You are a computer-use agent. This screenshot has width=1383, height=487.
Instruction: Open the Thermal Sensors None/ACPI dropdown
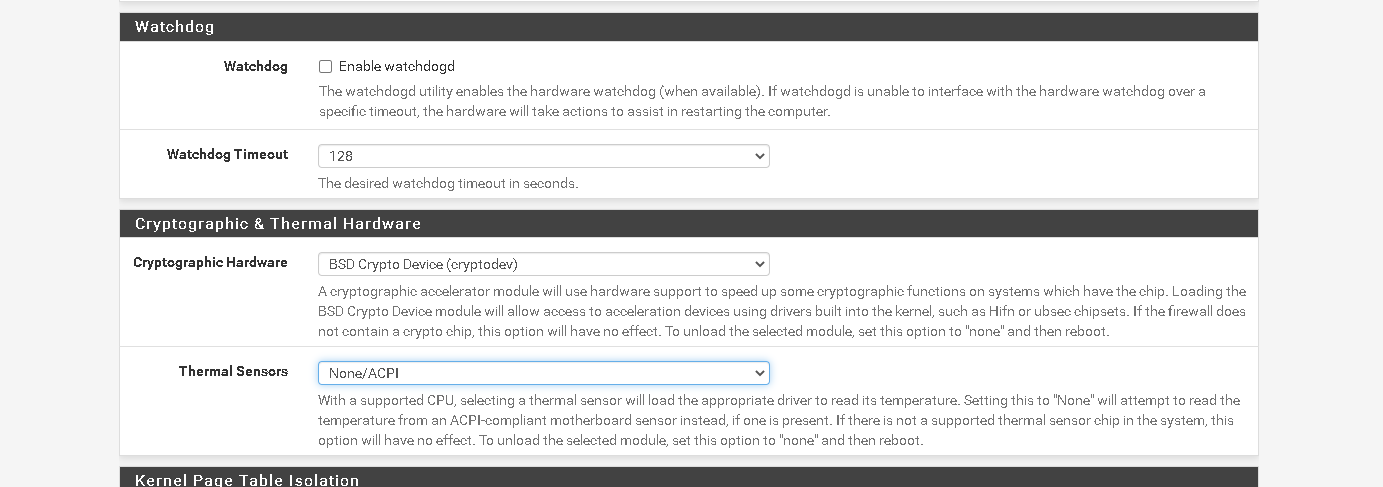(x=544, y=373)
